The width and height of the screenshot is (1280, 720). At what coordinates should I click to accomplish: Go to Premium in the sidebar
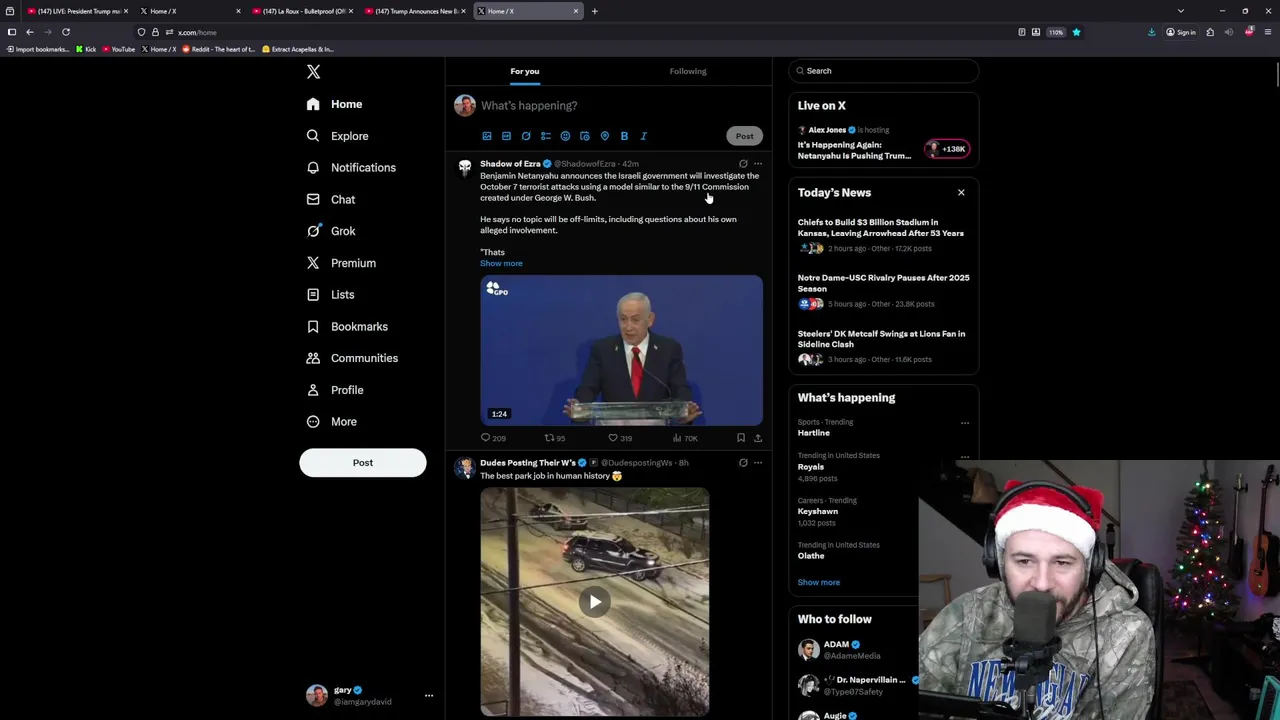pyautogui.click(x=341, y=263)
